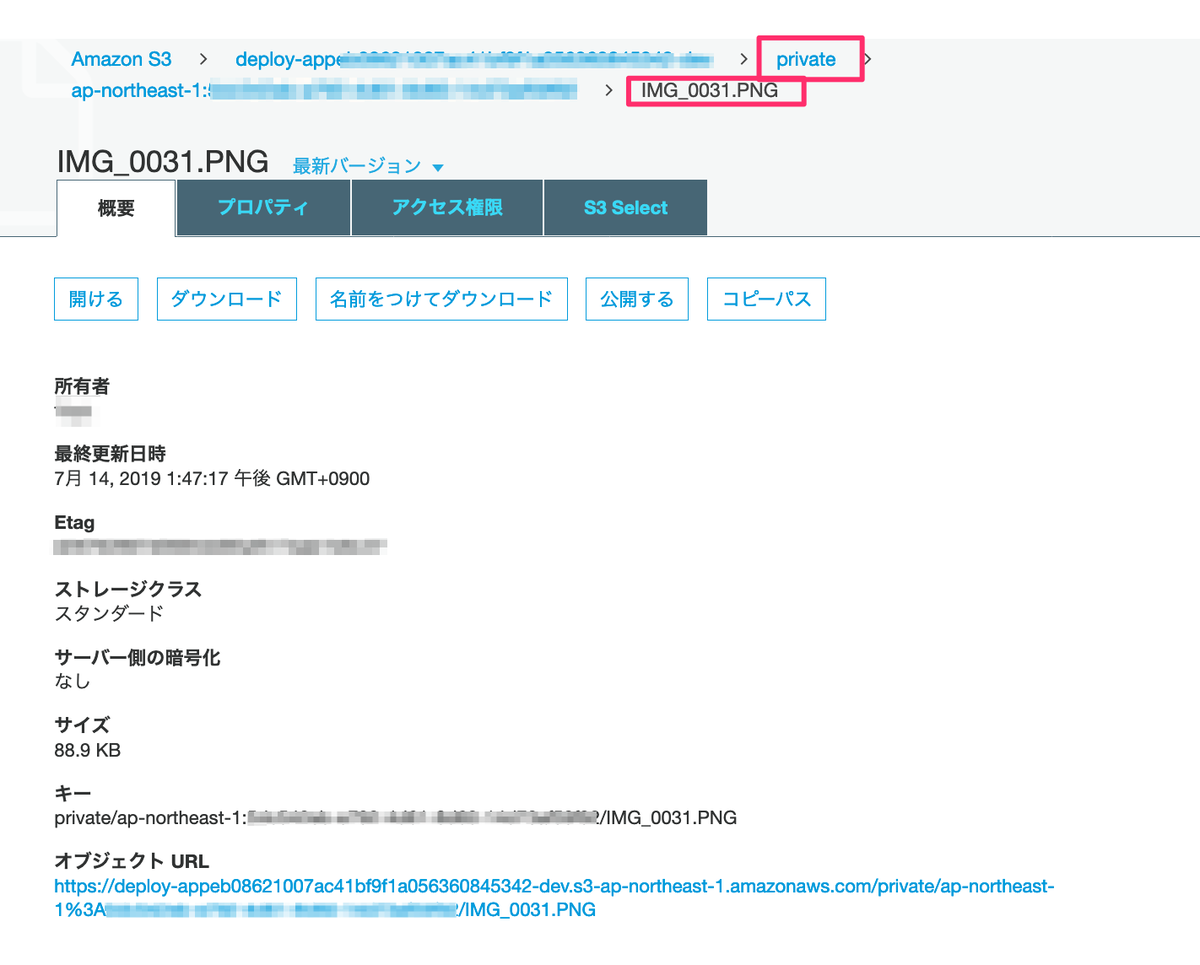The height and width of the screenshot is (965, 1200).
Task: Click the 最終更新日時 label
Action: coord(110,455)
